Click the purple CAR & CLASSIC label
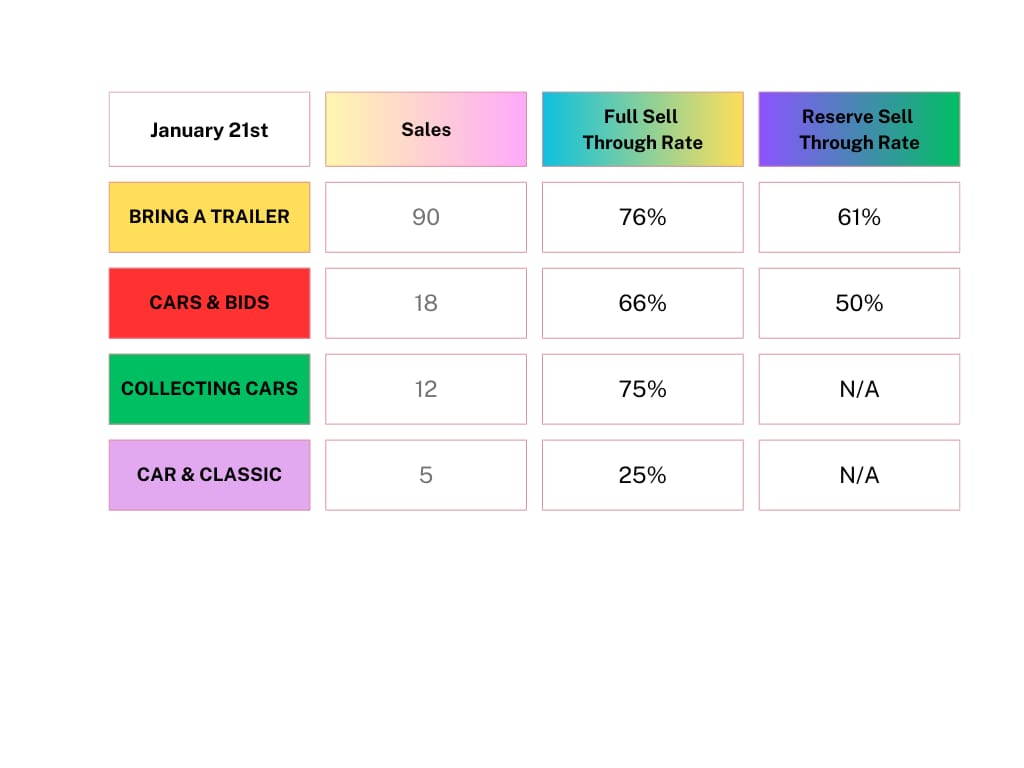 tap(209, 475)
